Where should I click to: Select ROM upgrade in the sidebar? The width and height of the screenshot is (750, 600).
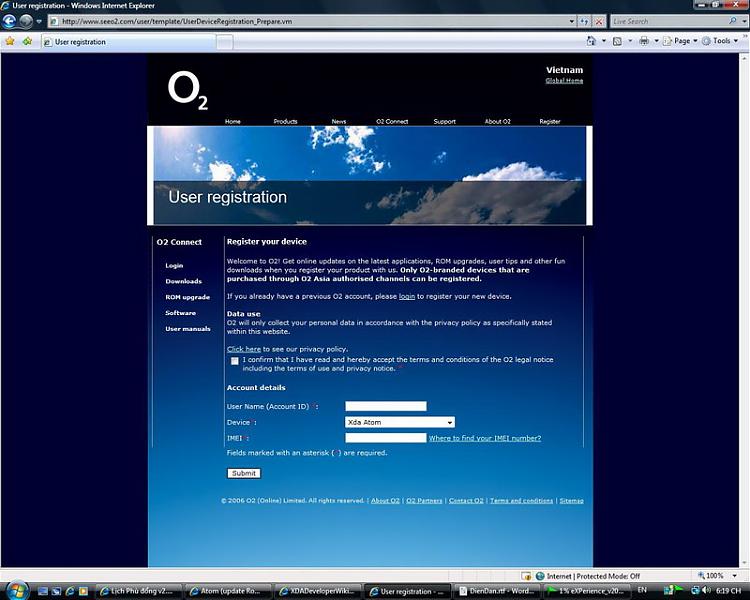coord(187,297)
